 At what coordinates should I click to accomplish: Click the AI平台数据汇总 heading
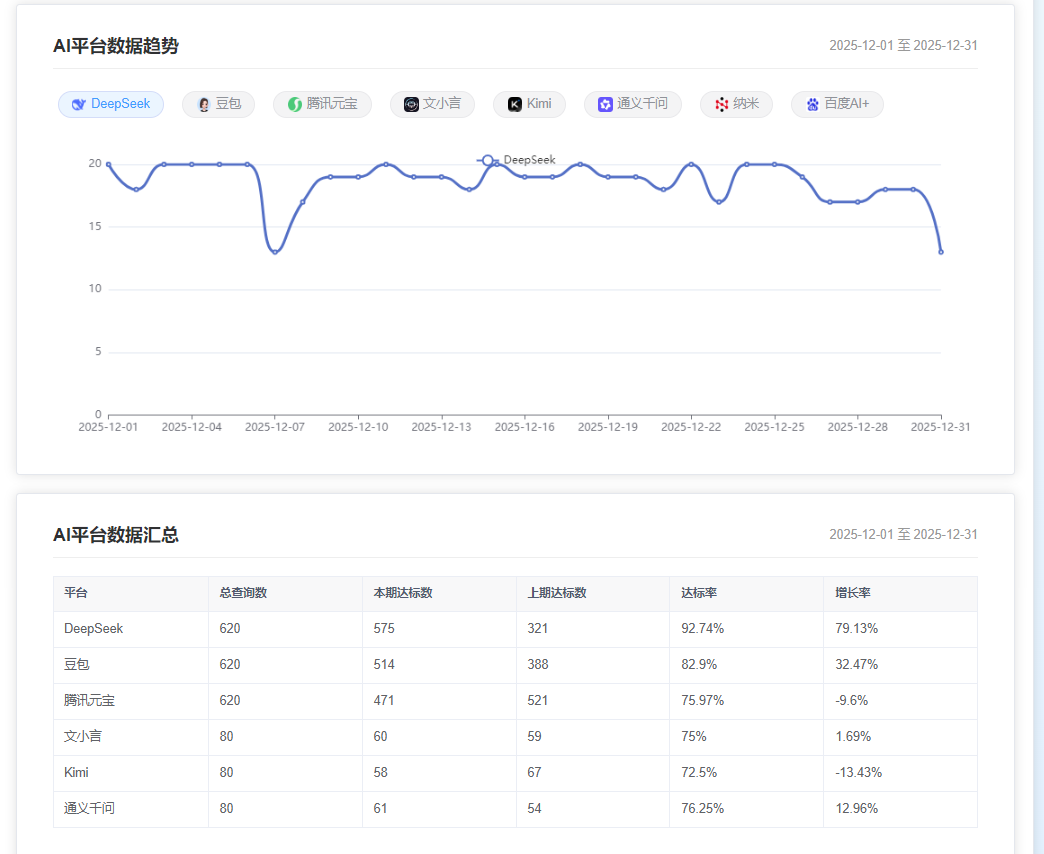(116, 534)
